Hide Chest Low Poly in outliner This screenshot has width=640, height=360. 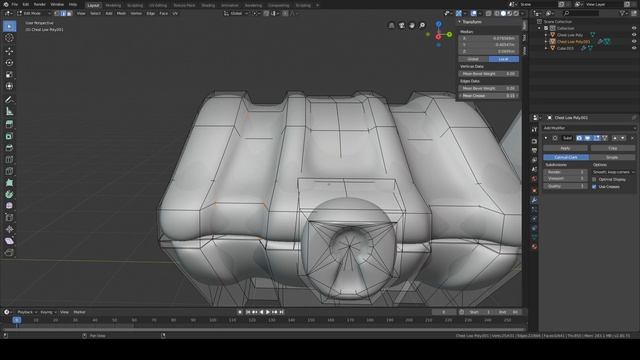tap(634, 35)
